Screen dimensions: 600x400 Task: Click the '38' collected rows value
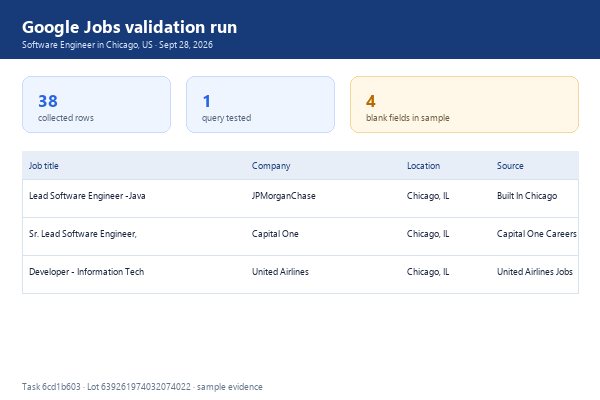[48, 101]
